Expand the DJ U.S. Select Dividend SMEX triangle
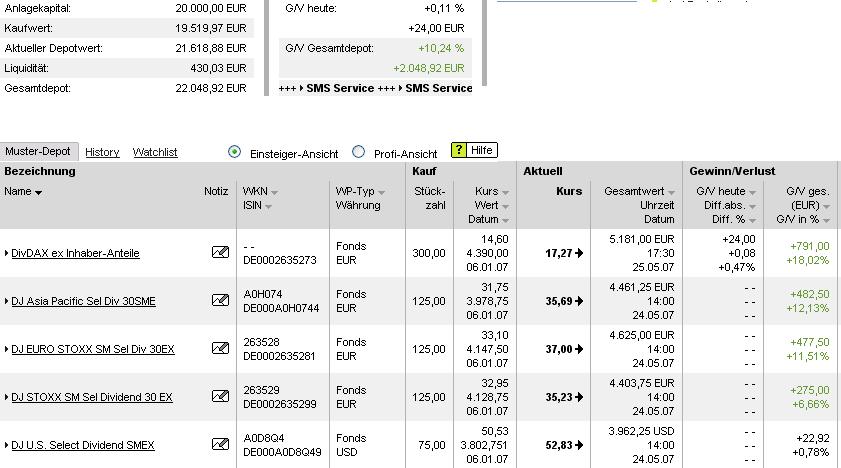Viewport: 841px width, 468px height. pos(6,445)
